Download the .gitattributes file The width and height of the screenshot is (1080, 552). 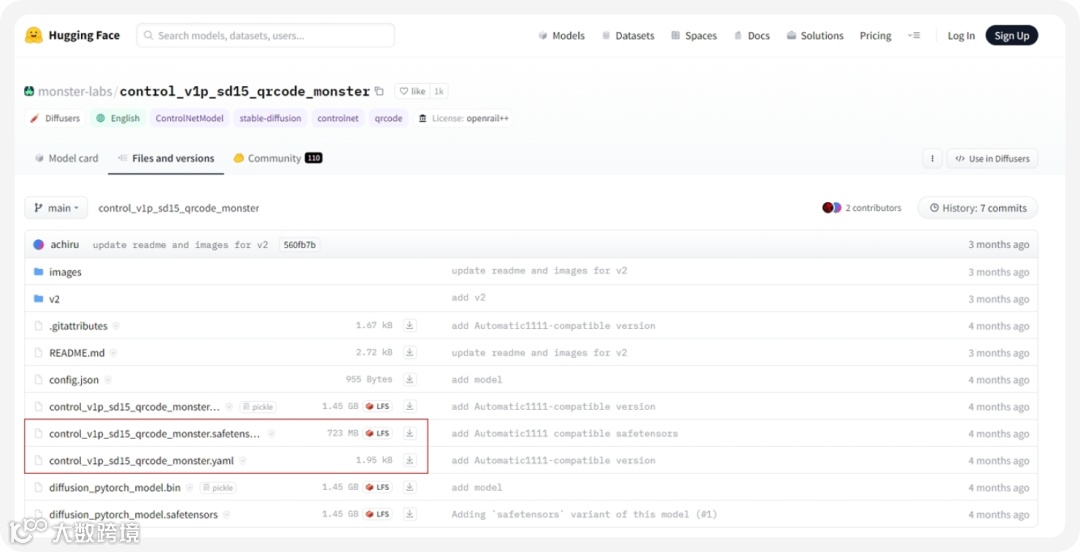410,325
